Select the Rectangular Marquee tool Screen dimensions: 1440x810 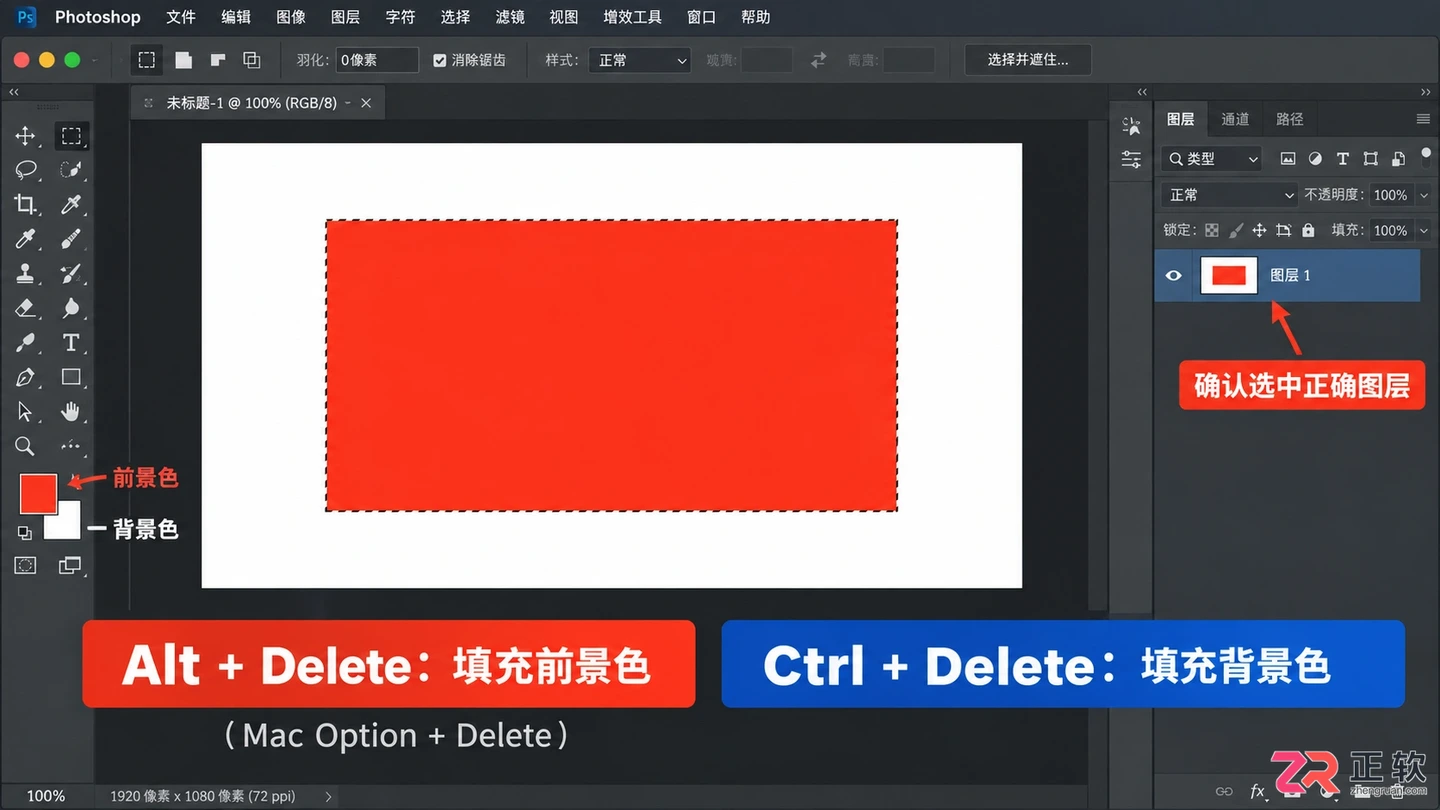point(70,136)
